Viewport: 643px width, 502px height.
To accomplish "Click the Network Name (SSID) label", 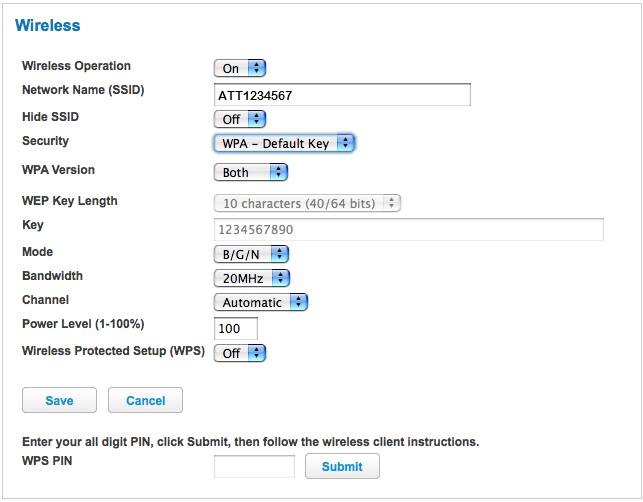I will 83,91.
